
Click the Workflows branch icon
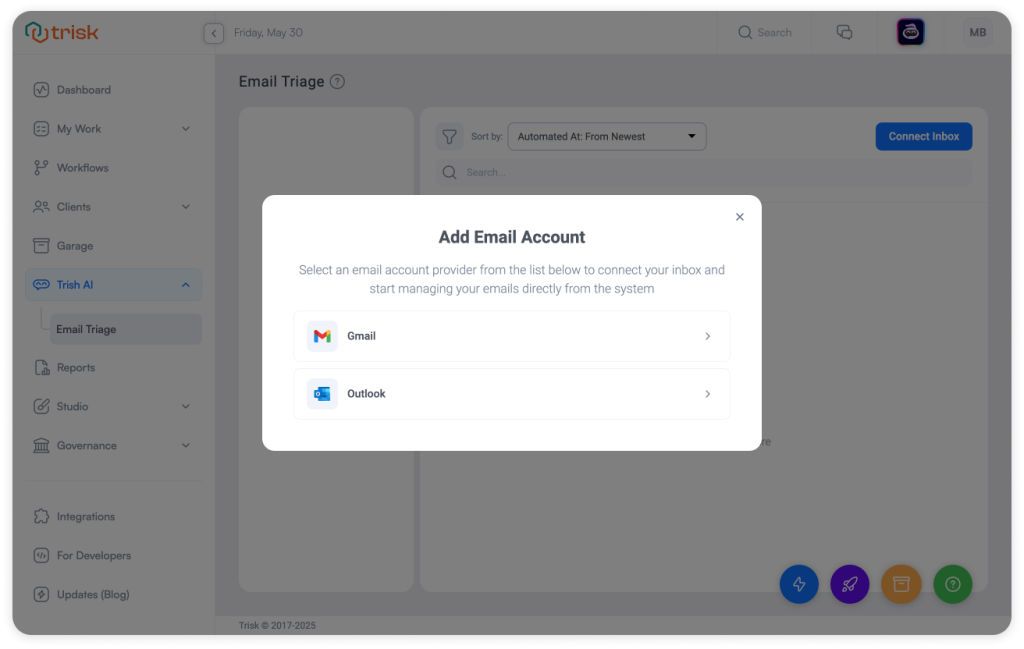click(41, 168)
